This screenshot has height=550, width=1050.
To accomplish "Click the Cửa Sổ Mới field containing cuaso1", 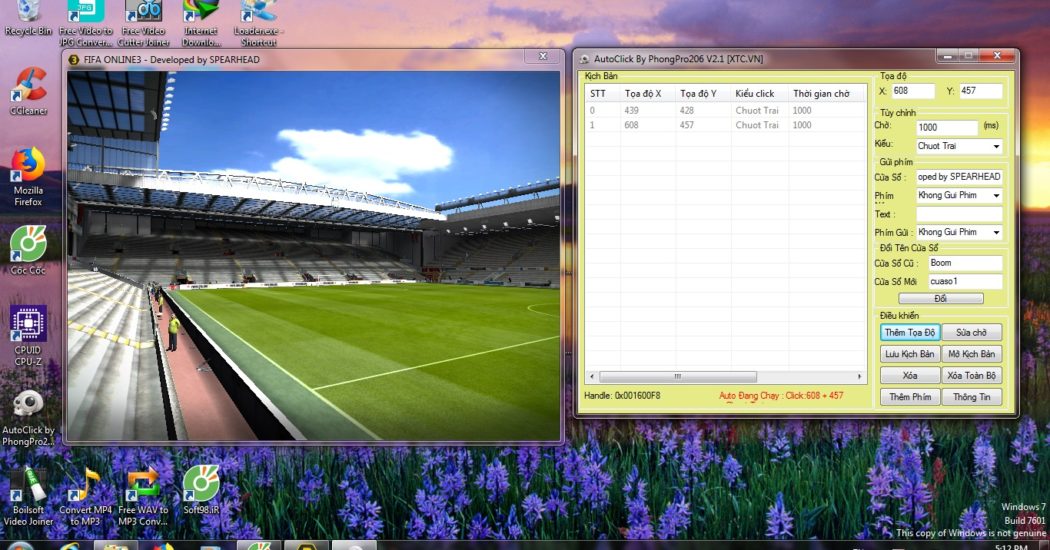I will [965, 281].
